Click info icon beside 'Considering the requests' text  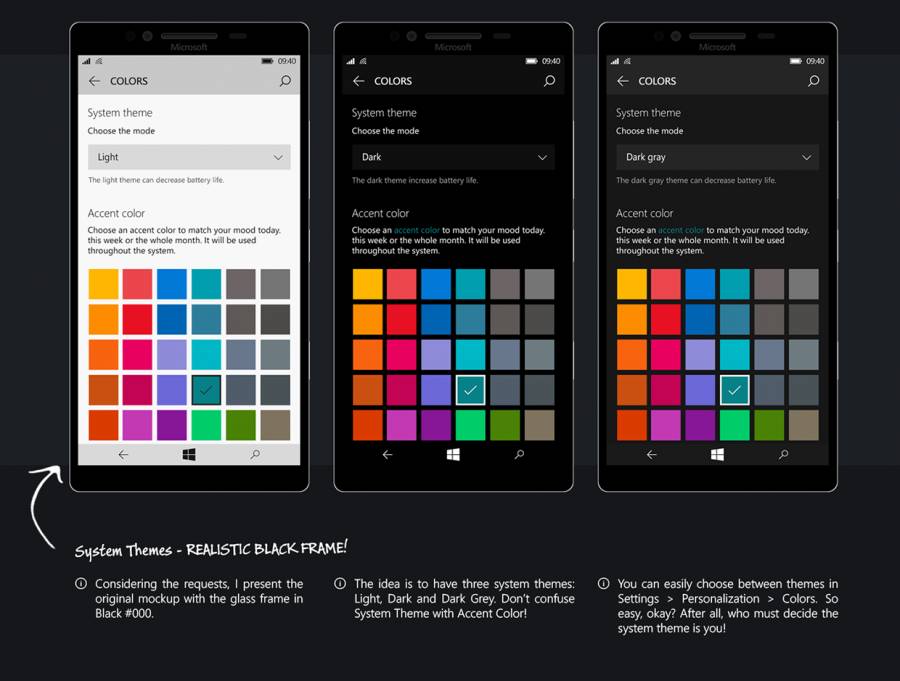pos(81,583)
